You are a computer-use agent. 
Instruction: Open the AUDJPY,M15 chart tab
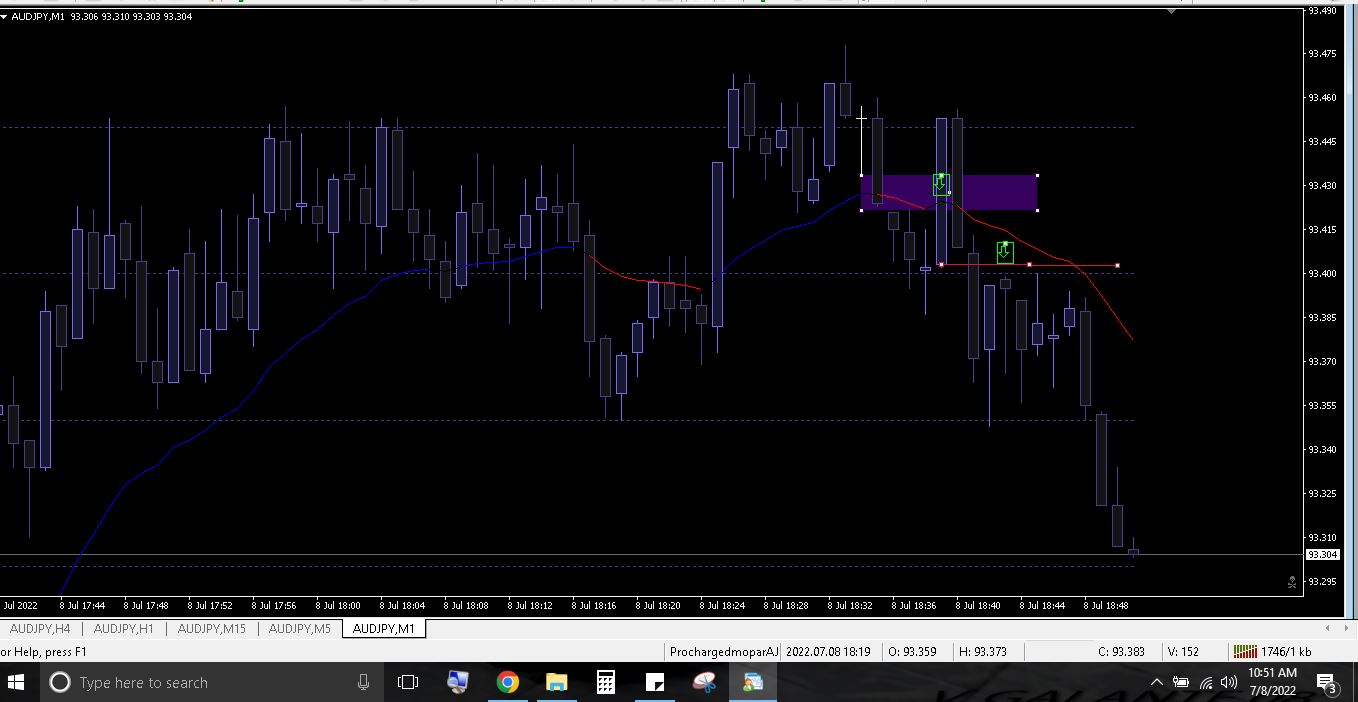pyautogui.click(x=211, y=628)
